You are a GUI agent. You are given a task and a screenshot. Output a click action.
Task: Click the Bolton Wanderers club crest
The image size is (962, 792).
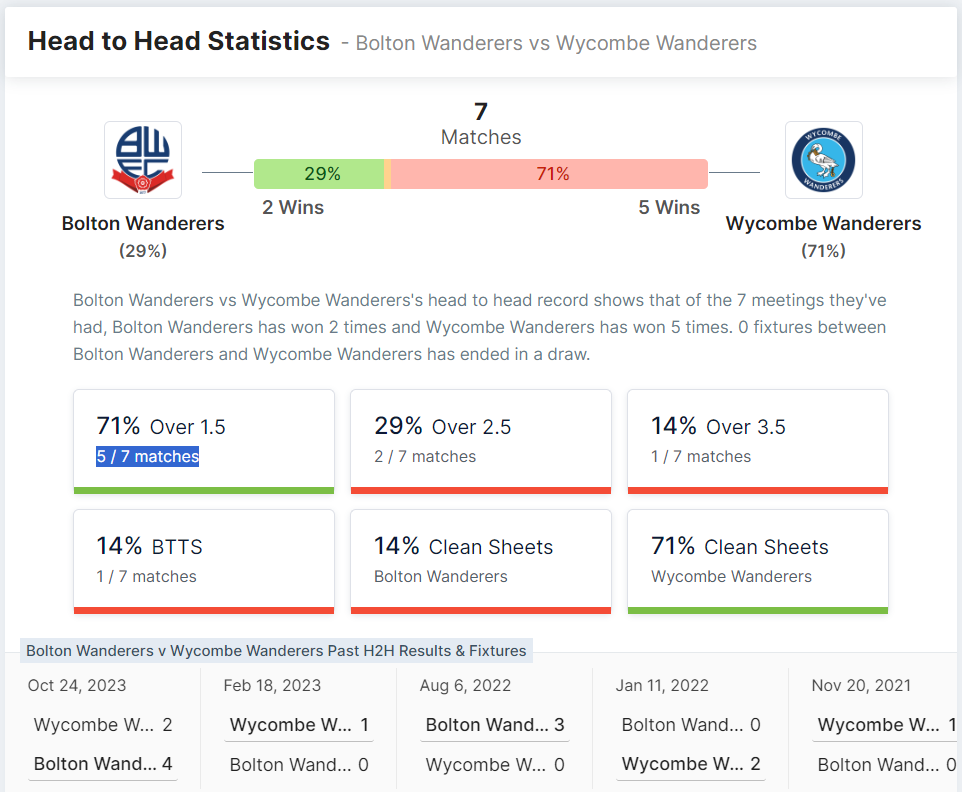click(x=143, y=160)
